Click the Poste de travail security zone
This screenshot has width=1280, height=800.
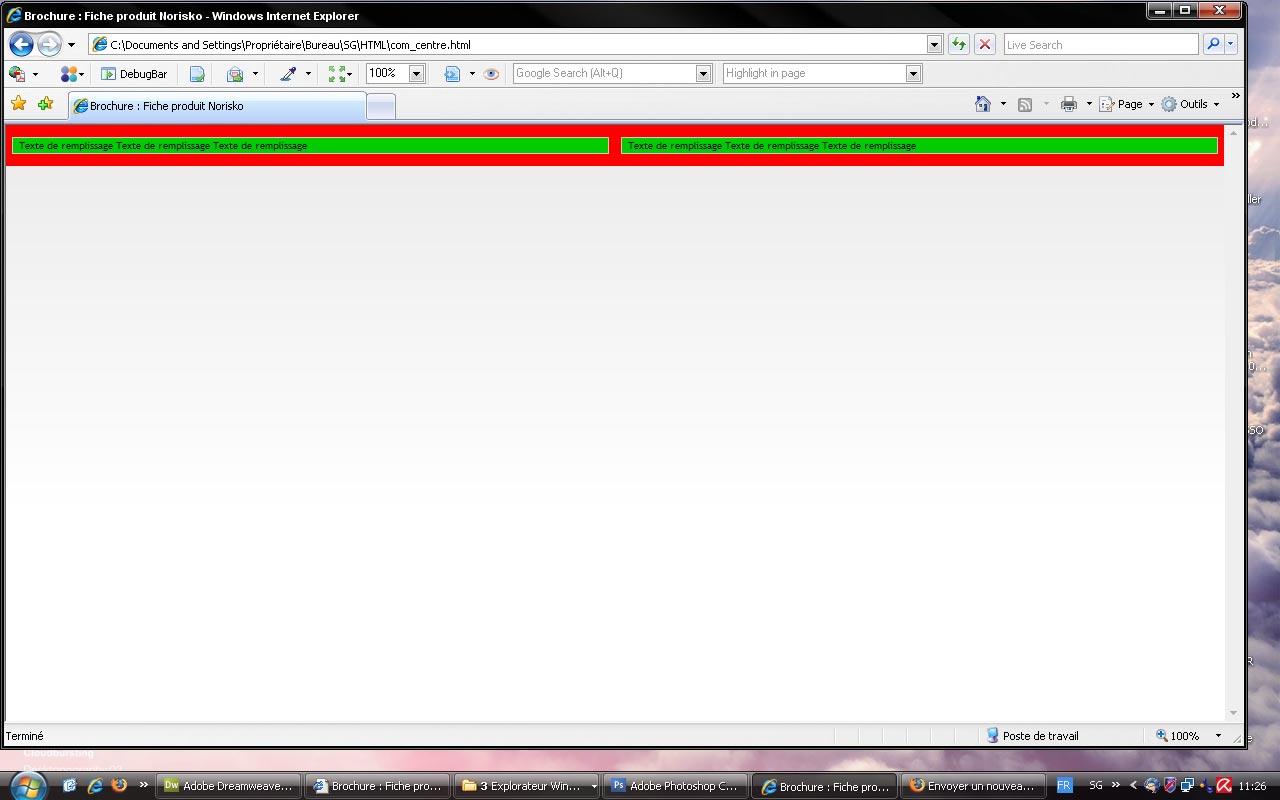(1032, 736)
